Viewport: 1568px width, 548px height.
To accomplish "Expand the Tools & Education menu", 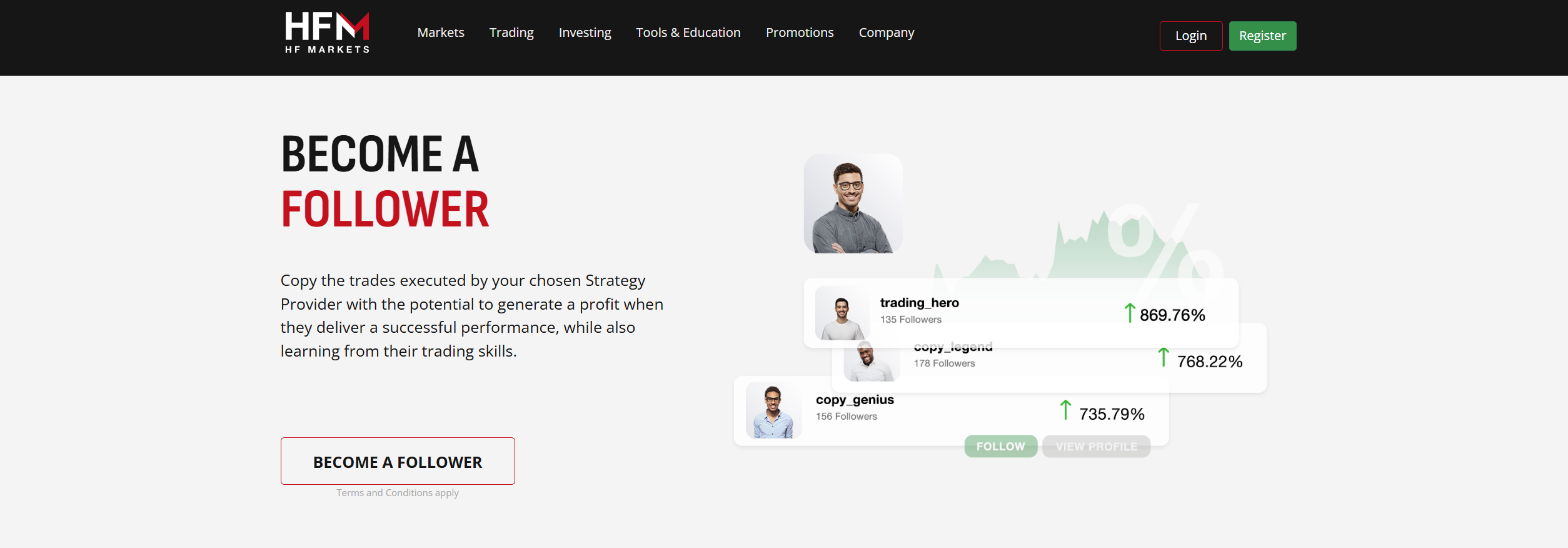I will 688,33.
